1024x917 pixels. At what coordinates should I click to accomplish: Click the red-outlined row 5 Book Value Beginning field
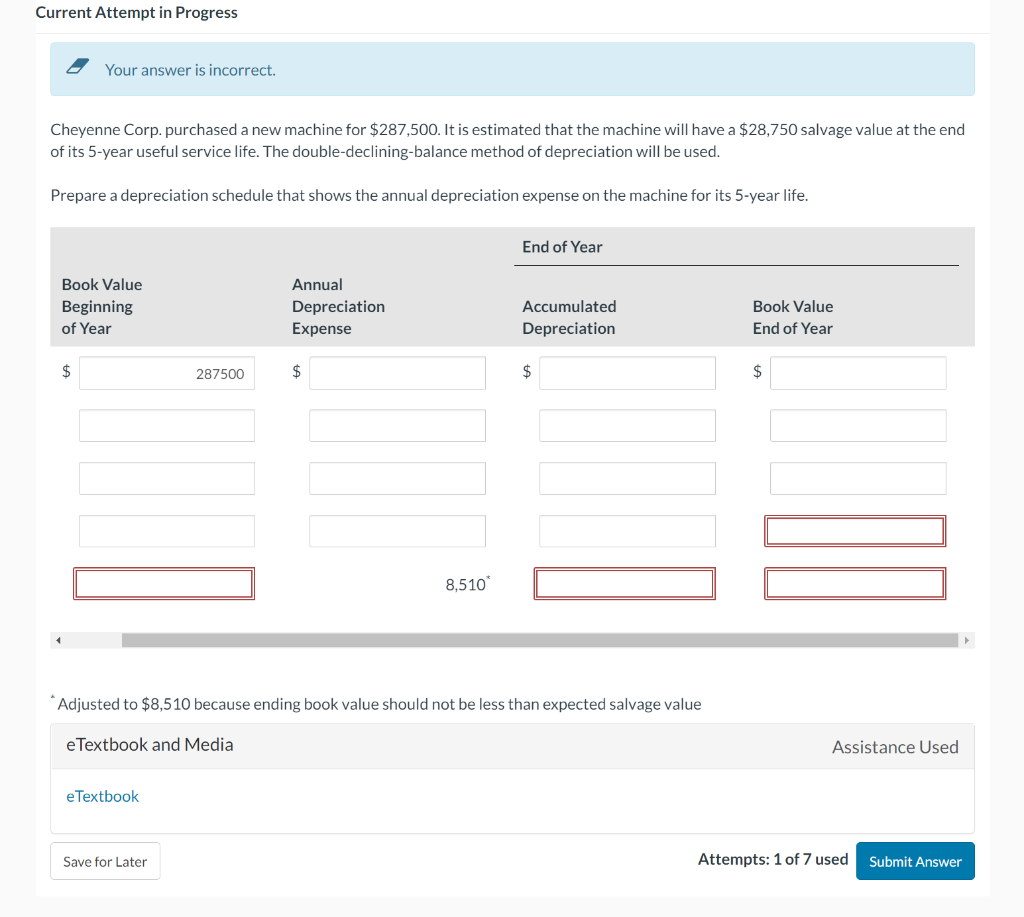[x=164, y=584]
